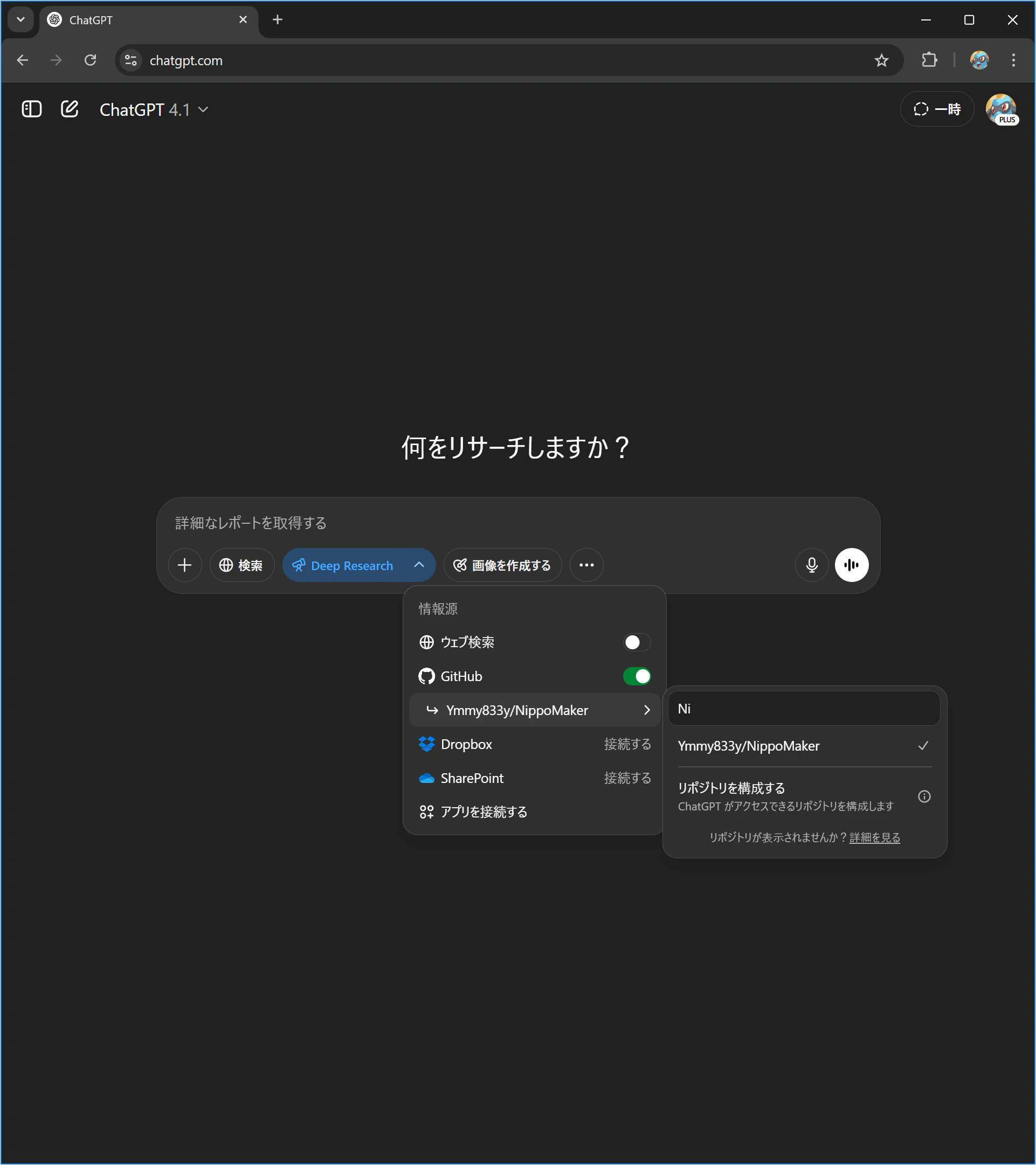
Task: Bookmark this page with star icon
Action: 881,60
